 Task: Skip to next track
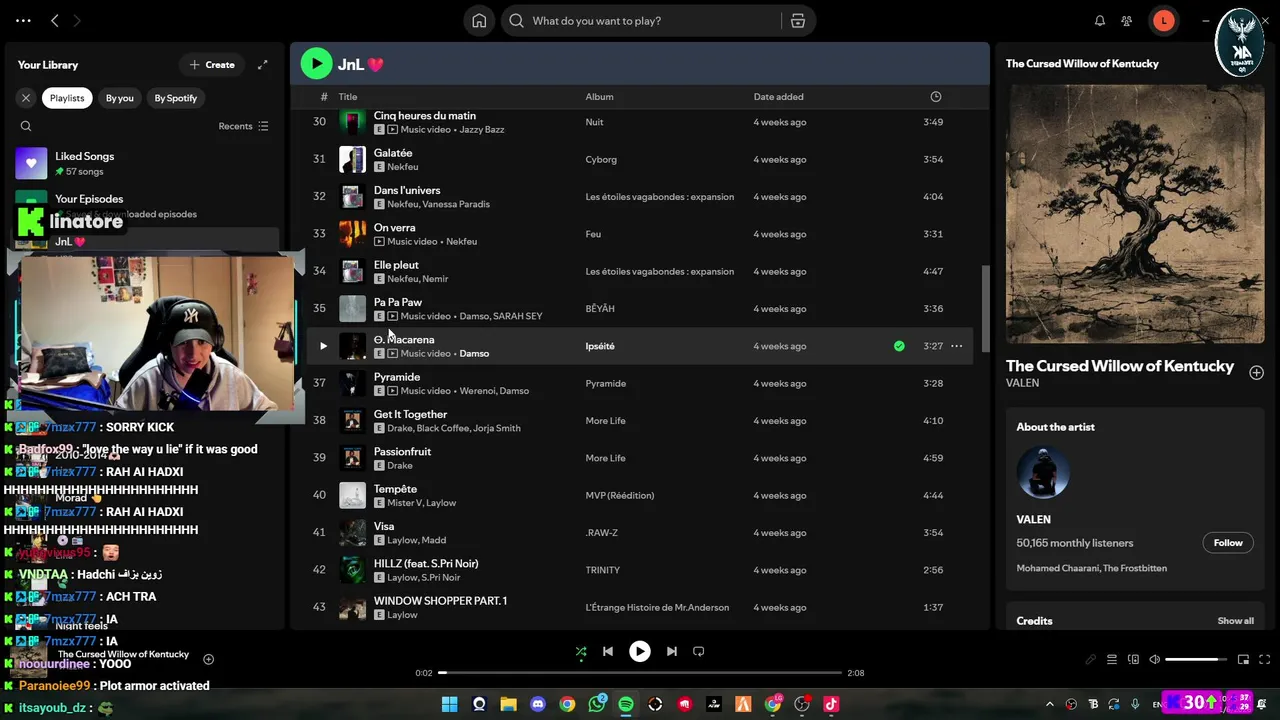tap(672, 651)
